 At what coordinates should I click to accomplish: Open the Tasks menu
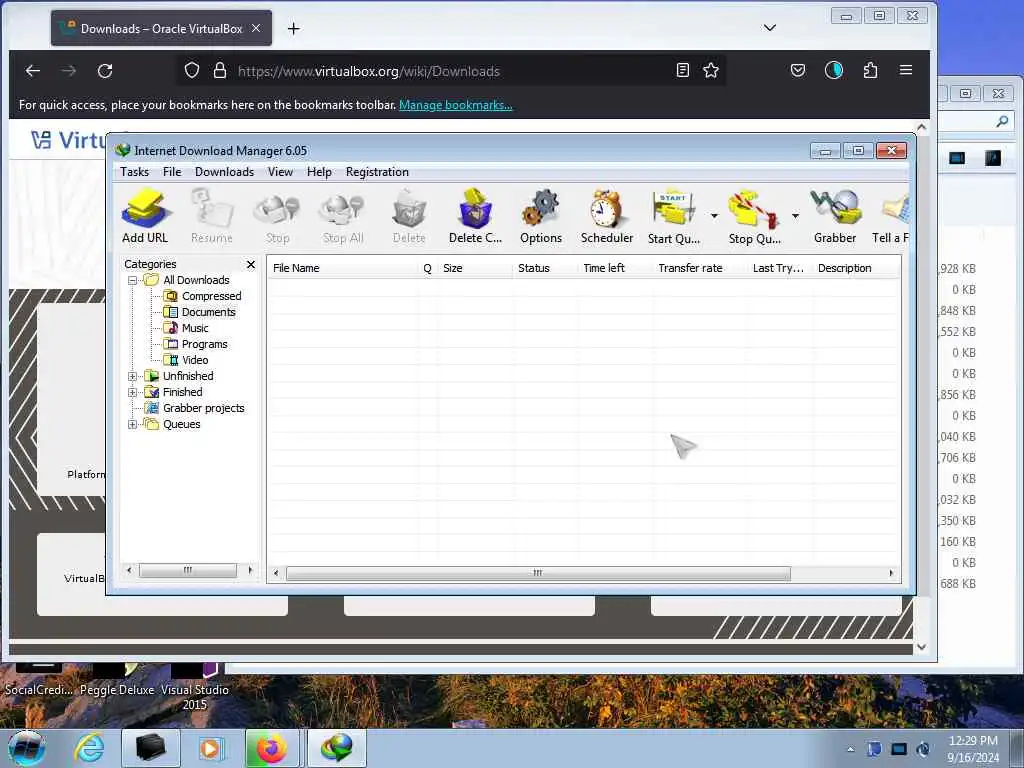click(135, 172)
